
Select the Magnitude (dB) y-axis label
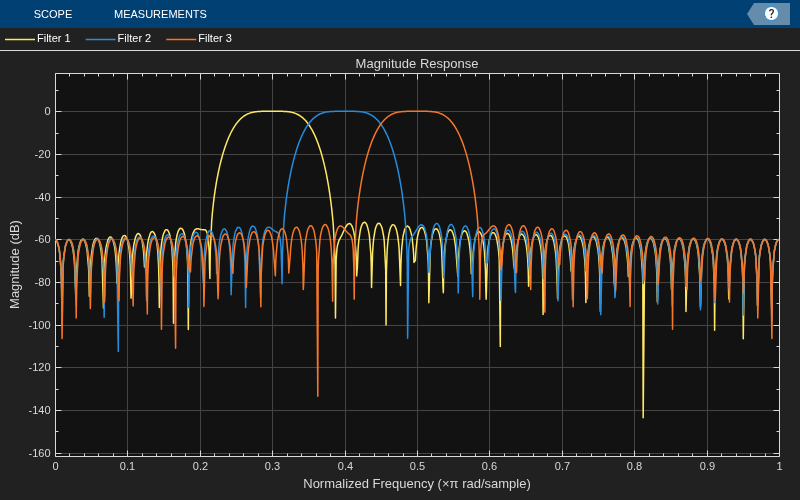(15, 264)
